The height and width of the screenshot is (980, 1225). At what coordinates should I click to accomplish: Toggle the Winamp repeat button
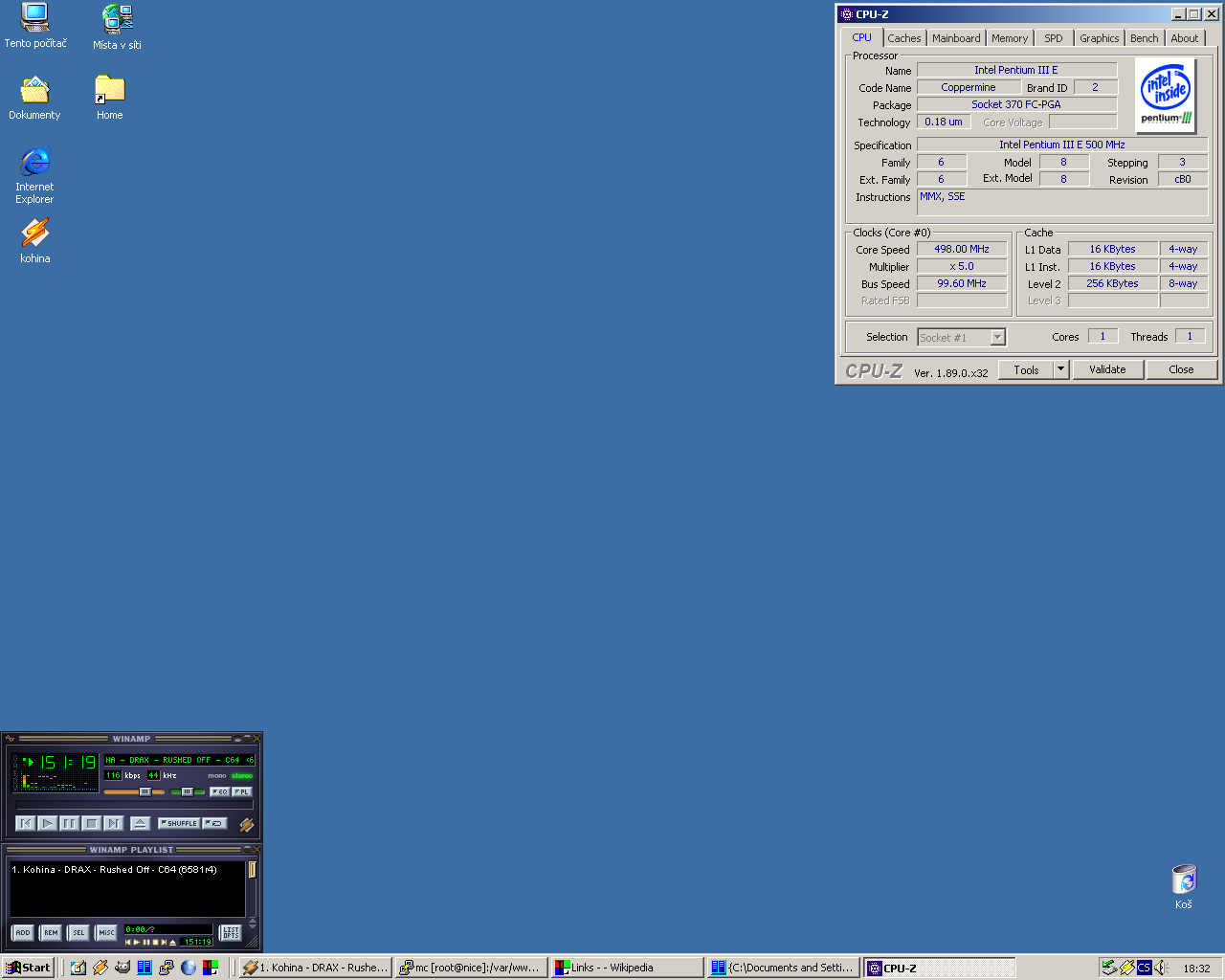pyautogui.click(x=215, y=823)
